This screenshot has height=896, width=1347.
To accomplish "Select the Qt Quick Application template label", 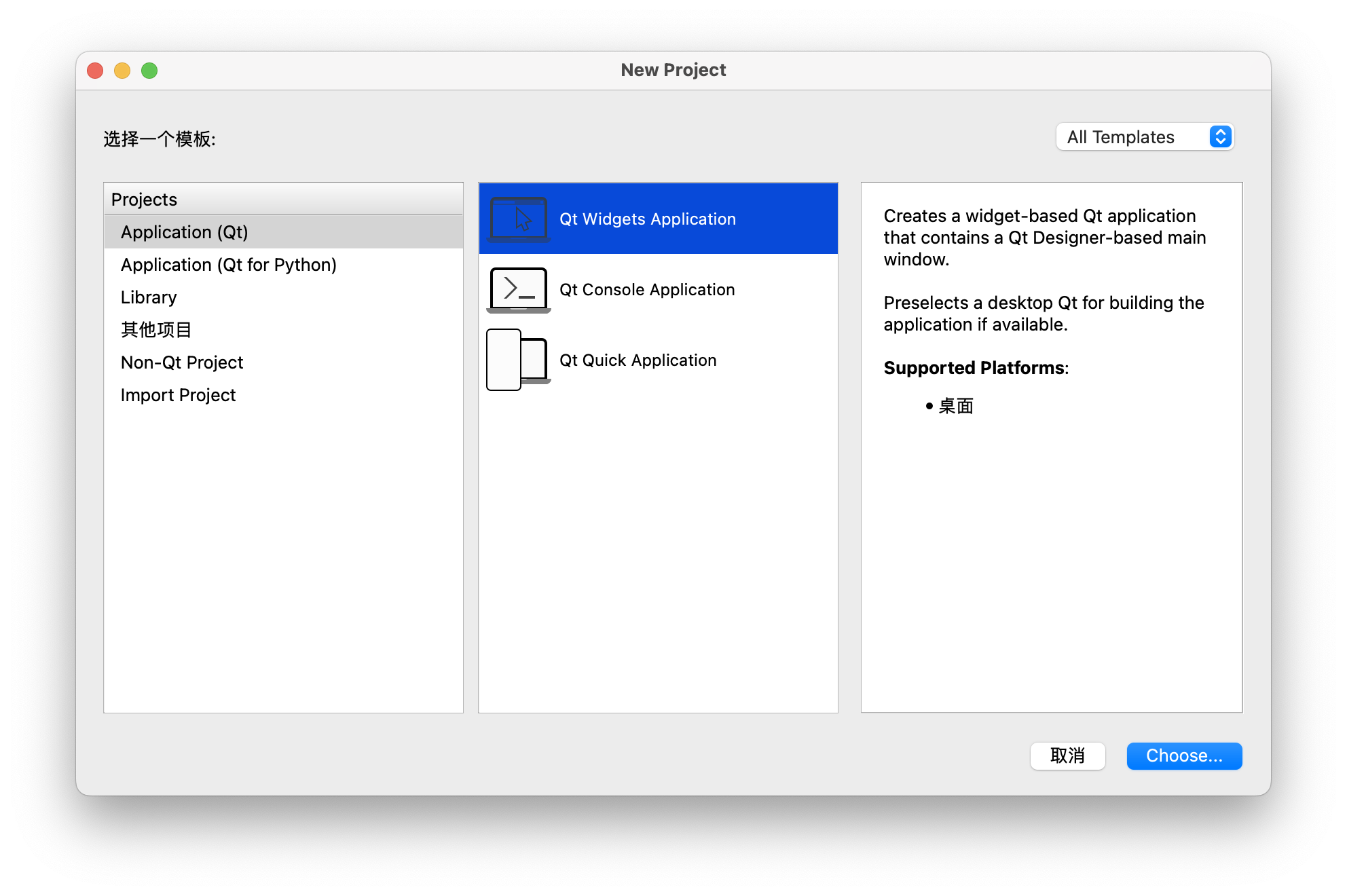I will pos(638,360).
